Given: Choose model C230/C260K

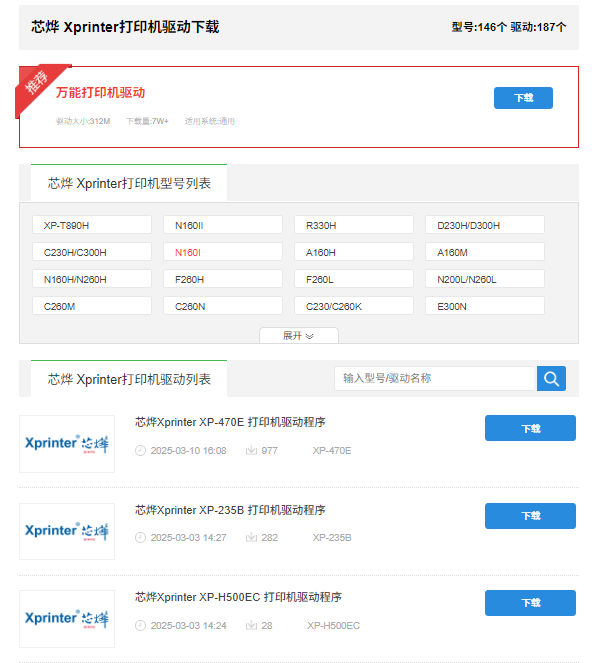Looking at the screenshot, I should click(354, 306).
